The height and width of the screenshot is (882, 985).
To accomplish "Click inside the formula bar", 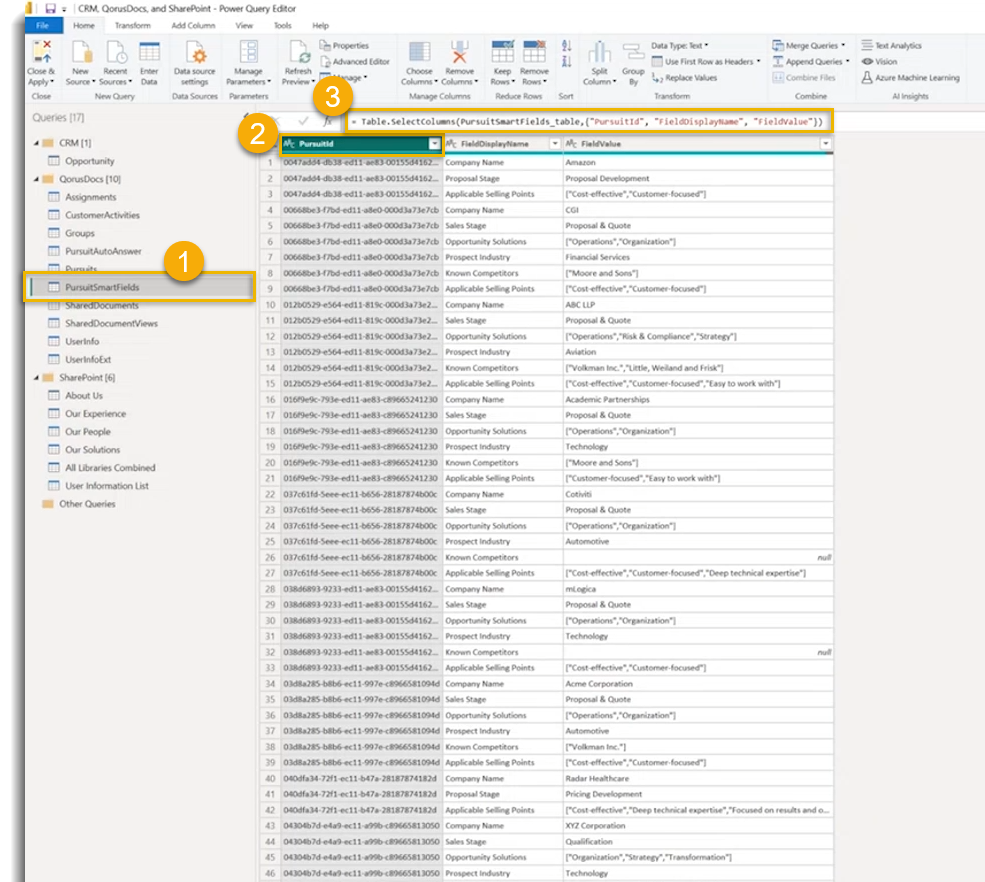I will point(590,121).
